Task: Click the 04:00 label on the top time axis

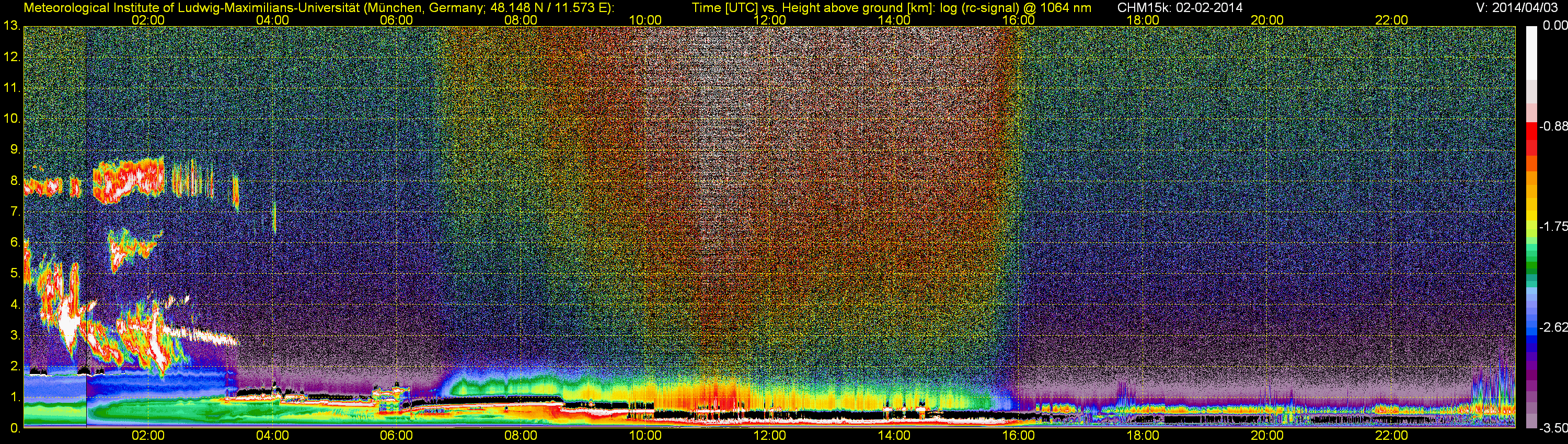Action: [x=272, y=20]
